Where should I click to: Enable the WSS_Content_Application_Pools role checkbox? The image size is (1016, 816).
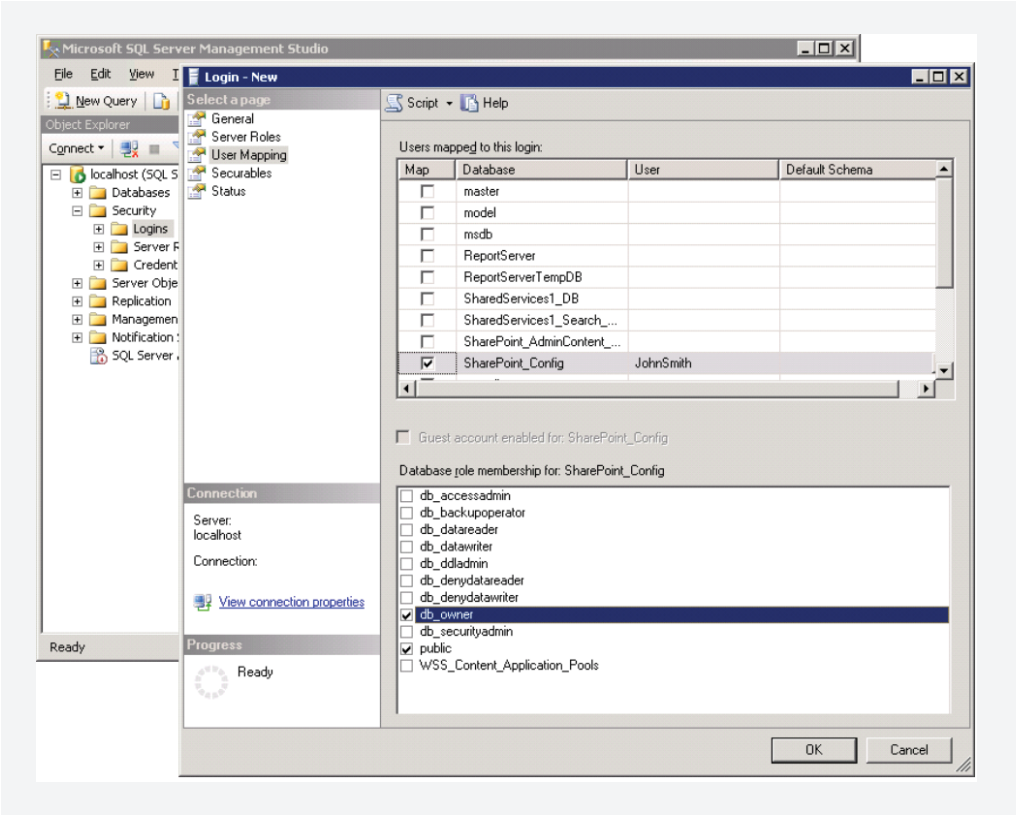click(x=406, y=666)
